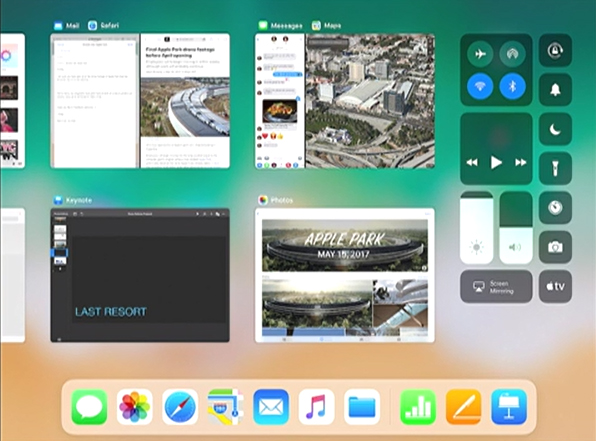This screenshot has height=441, width=596.
Task: Open Messages from the dock
Action: (89, 407)
